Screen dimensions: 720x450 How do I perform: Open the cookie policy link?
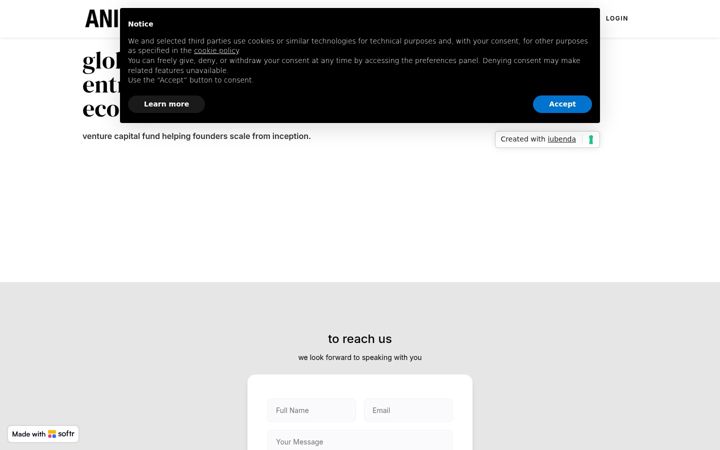tap(216, 51)
